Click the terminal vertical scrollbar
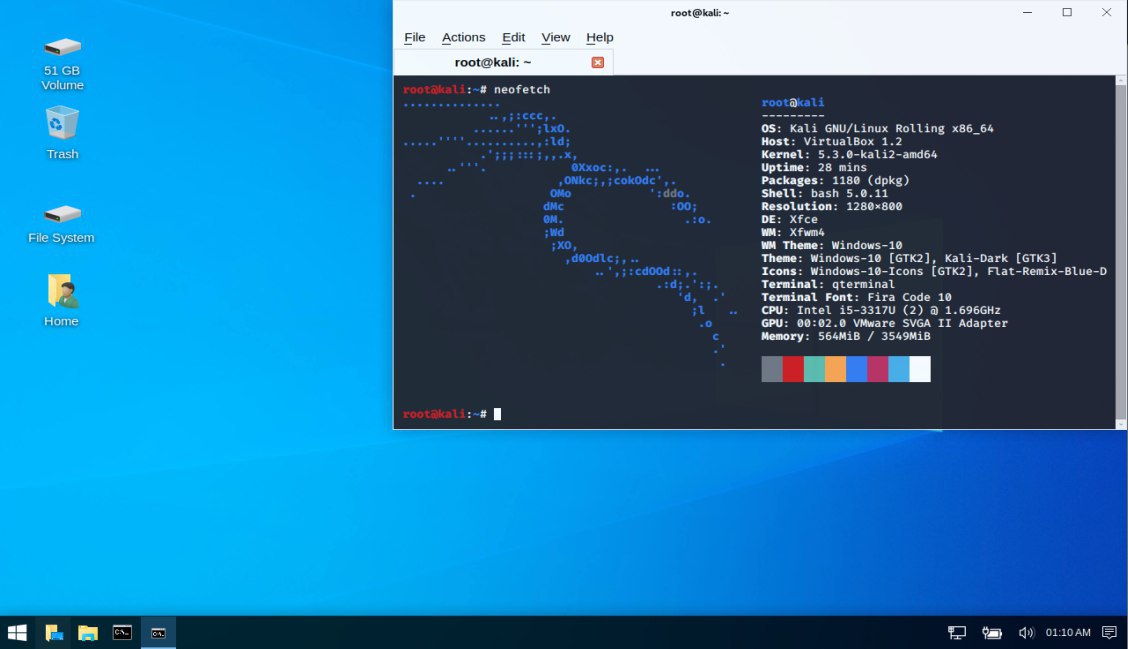Screen dimensions: 1128x649 pyautogui.click(x=1121, y=252)
